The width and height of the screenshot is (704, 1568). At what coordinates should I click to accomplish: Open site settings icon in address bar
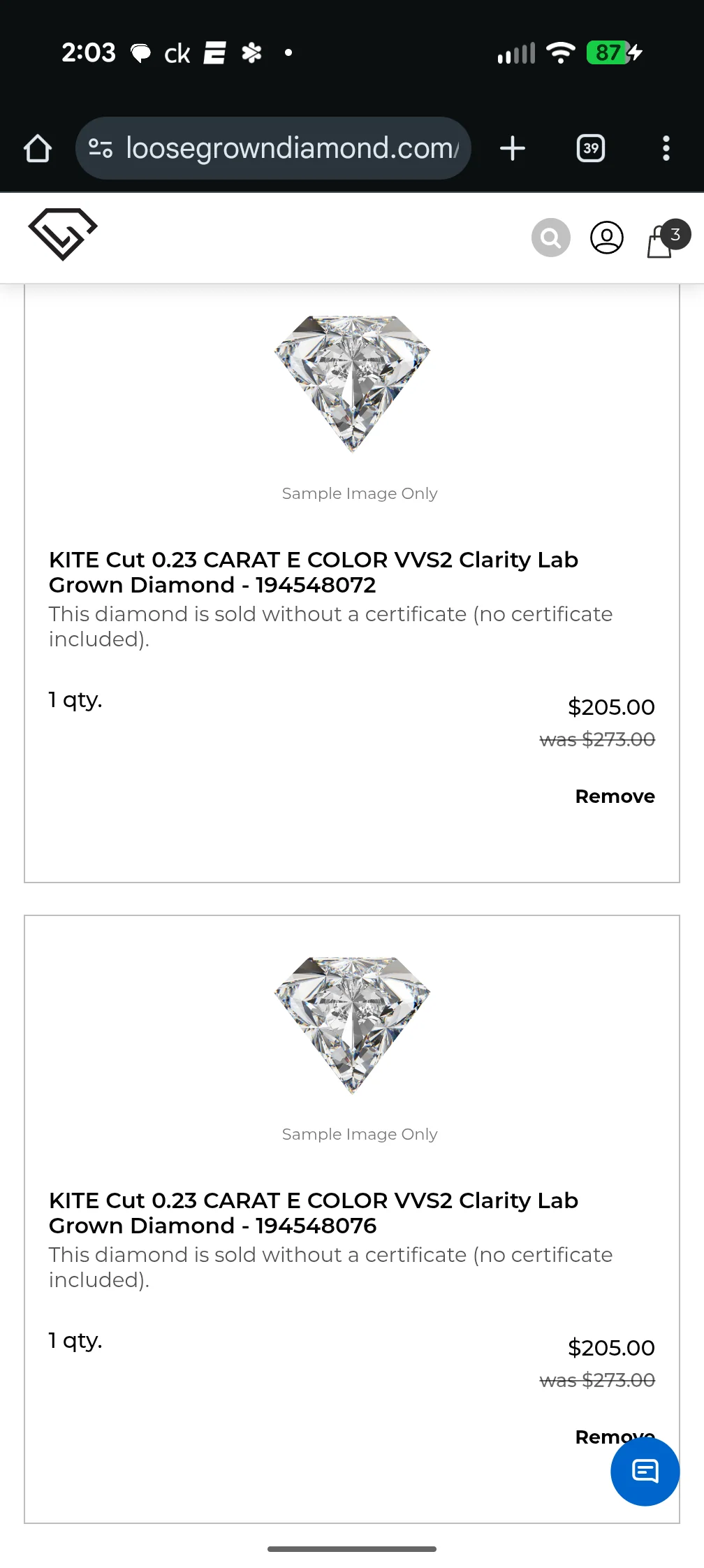point(101,148)
